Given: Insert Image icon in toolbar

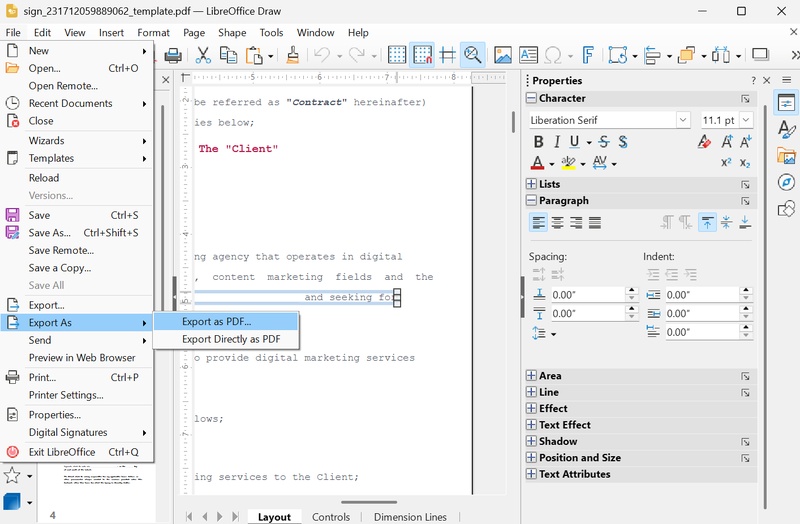Looking at the screenshot, I should 503,55.
